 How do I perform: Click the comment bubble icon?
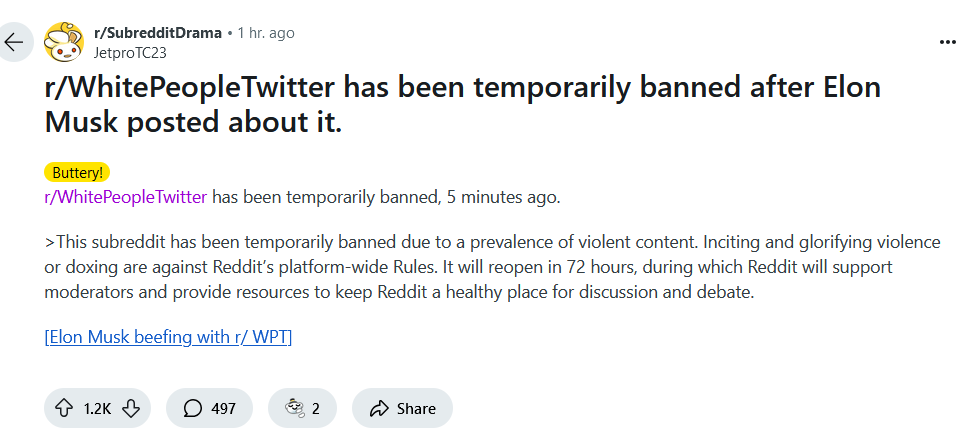[x=193, y=409]
